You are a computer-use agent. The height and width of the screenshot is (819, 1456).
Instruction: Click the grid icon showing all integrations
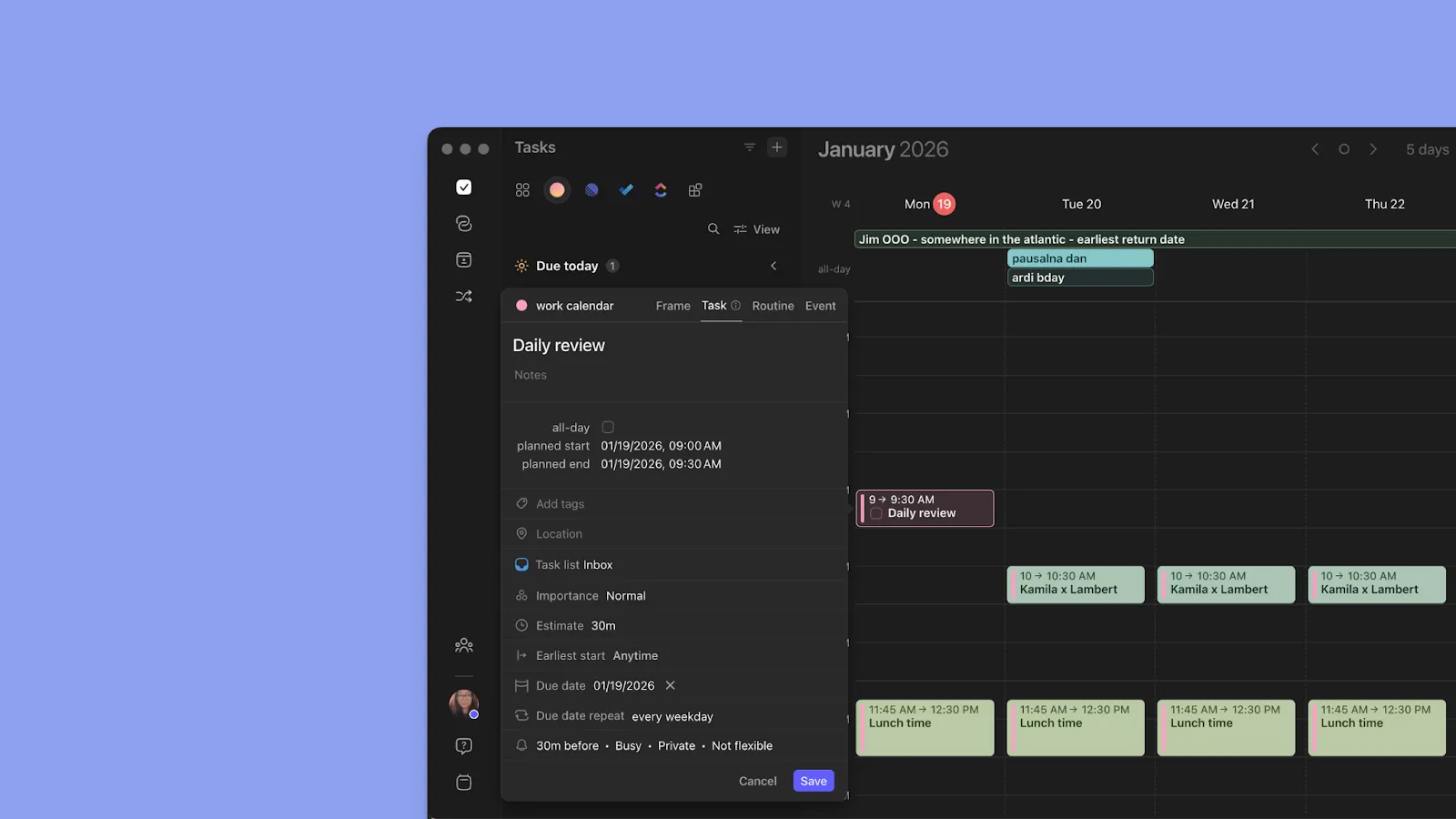522,189
